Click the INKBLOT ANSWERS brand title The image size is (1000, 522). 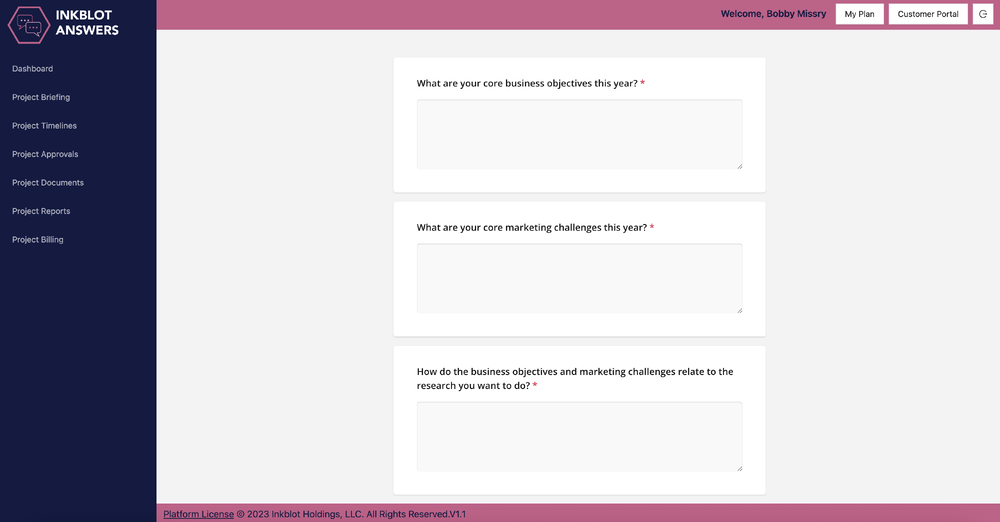point(87,23)
